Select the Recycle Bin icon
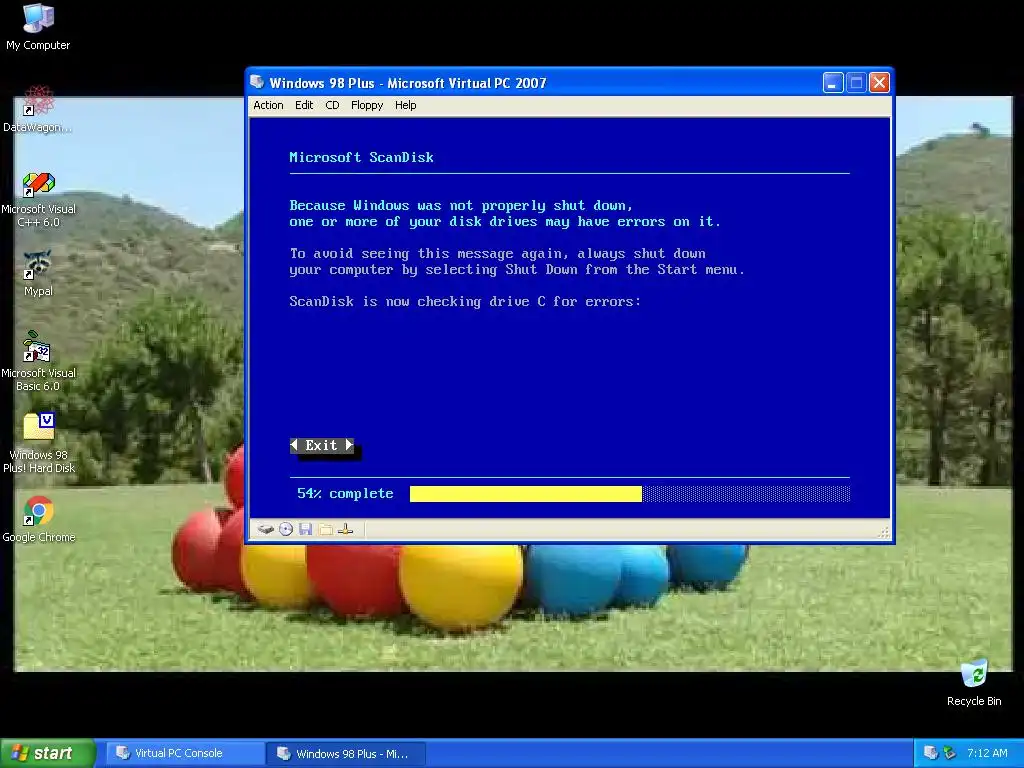 point(974,683)
